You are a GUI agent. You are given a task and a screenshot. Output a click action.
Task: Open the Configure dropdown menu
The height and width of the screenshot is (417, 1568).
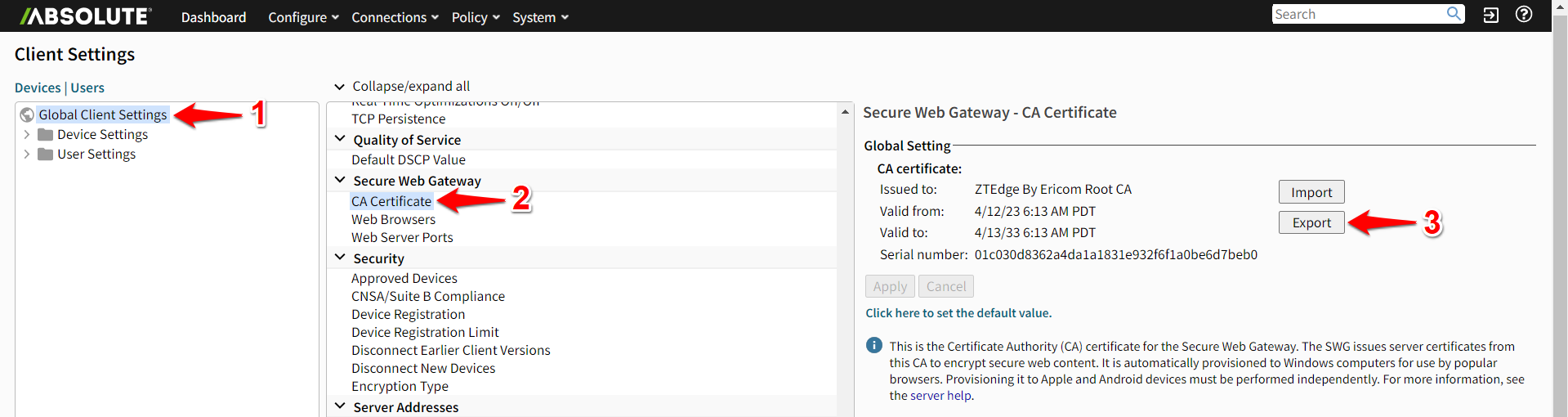click(x=303, y=17)
